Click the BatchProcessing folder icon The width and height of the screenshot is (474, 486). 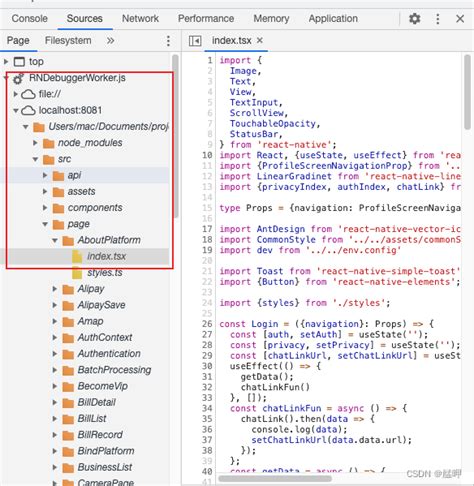(x=68, y=370)
